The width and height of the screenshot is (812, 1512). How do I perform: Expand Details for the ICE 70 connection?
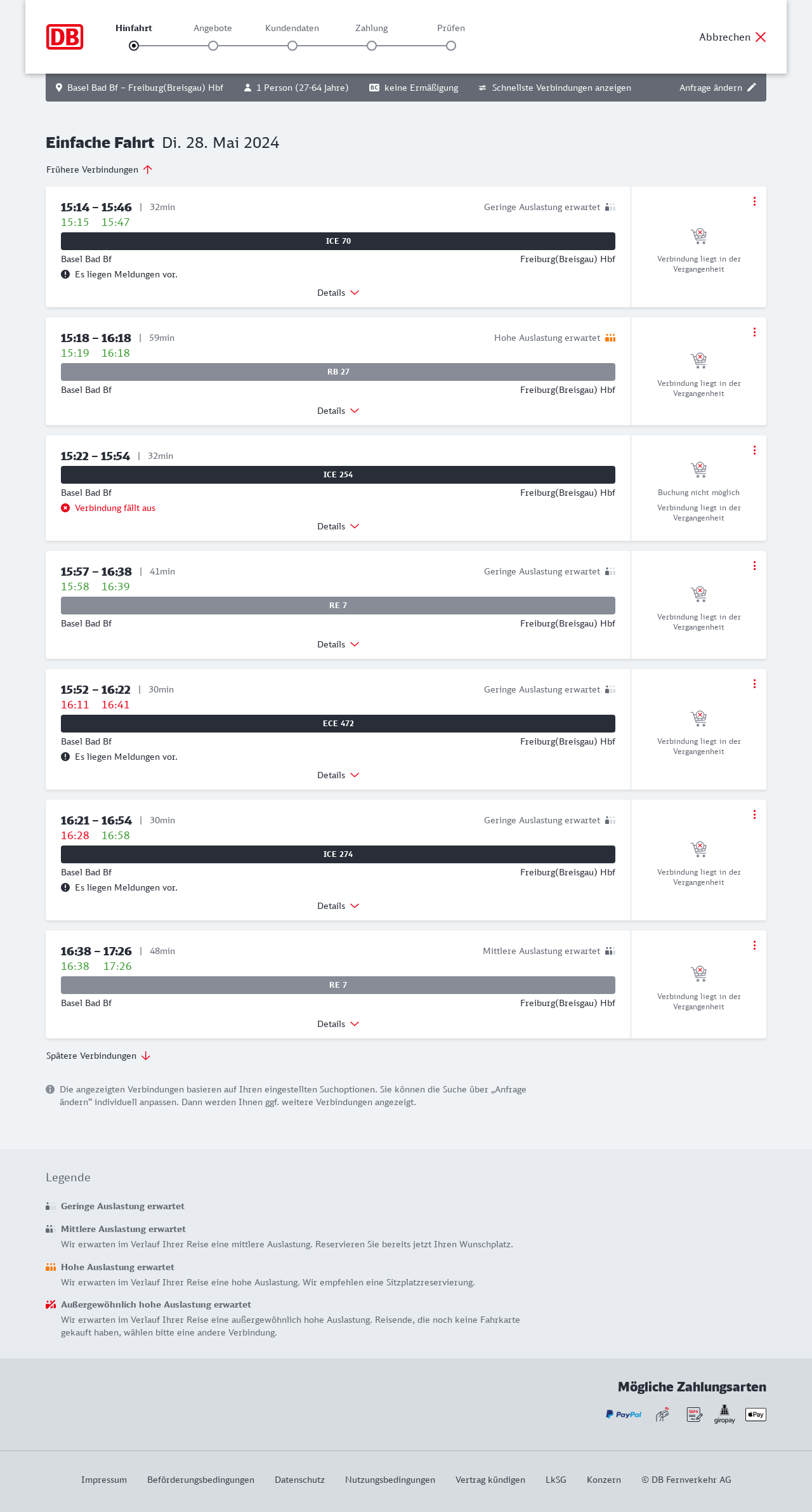click(x=338, y=293)
